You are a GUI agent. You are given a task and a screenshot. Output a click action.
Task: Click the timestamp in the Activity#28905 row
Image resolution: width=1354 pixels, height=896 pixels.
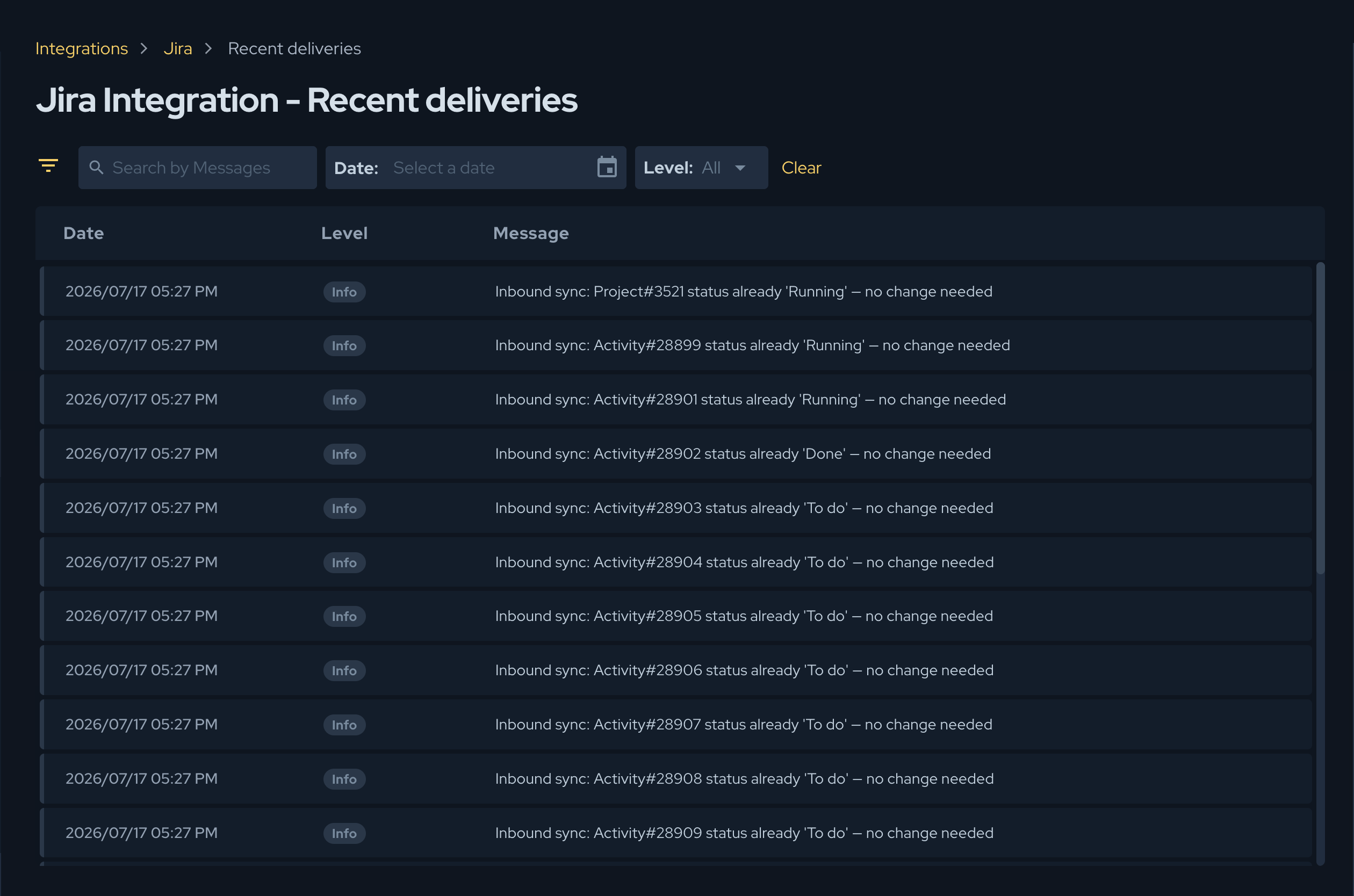coord(142,616)
